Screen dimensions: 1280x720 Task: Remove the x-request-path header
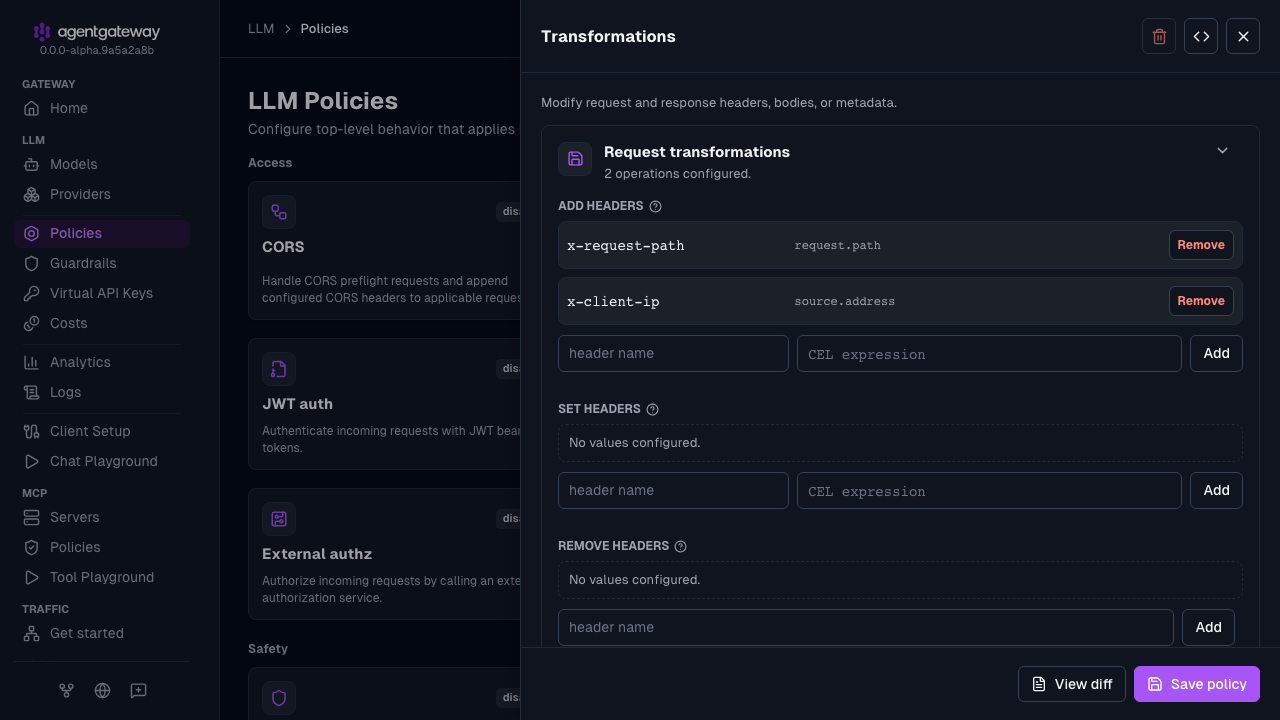(1201, 245)
